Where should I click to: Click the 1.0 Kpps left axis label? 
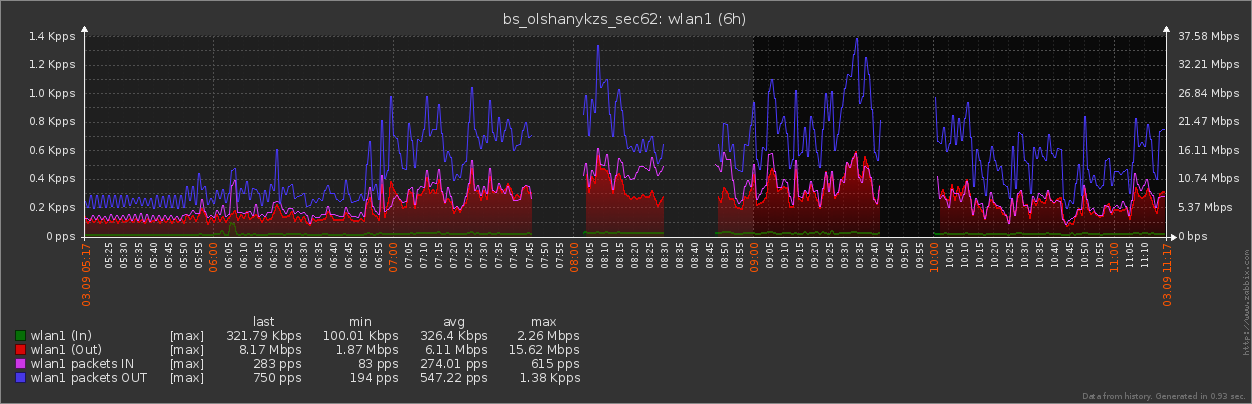[x=53, y=93]
